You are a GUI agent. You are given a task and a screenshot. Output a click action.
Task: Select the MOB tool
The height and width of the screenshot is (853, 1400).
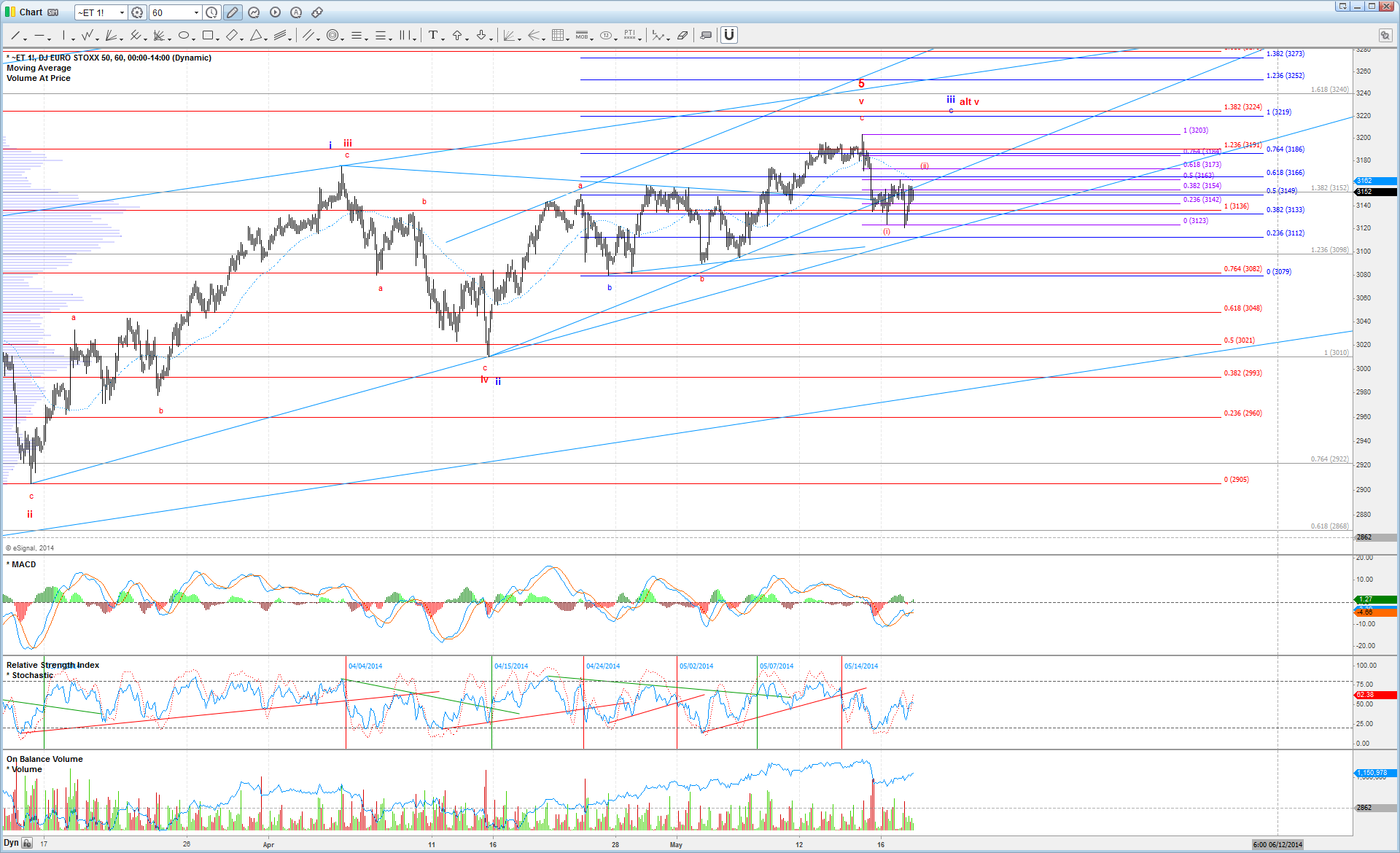[582, 35]
